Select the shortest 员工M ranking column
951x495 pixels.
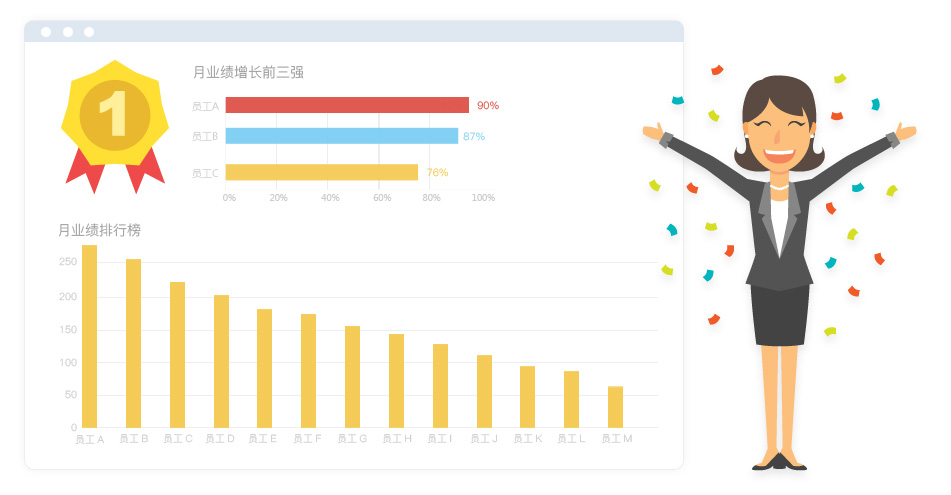tap(615, 407)
